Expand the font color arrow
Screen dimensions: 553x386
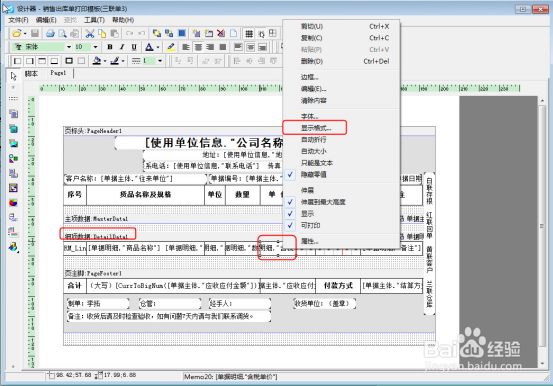point(158,47)
